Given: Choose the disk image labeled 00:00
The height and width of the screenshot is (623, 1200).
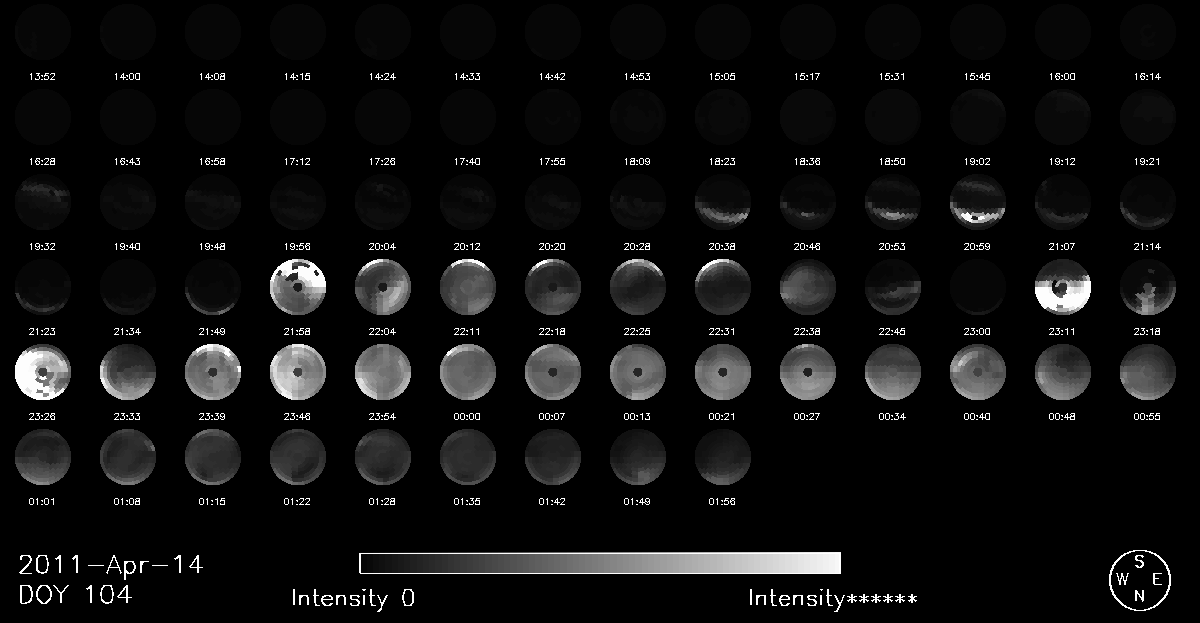Looking at the screenshot, I should click(468, 372).
